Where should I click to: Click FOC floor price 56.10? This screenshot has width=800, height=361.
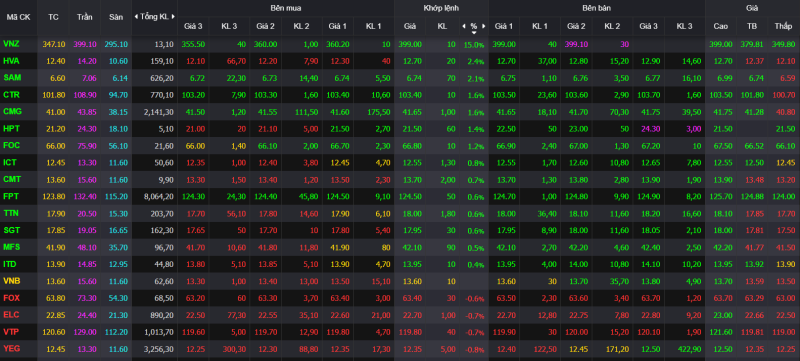pos(117,145)
